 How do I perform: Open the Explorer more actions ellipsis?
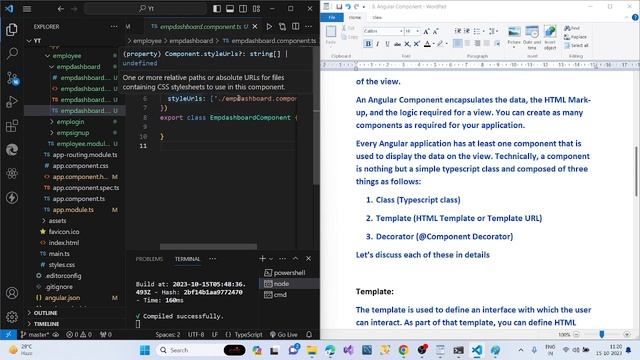(114, 27)
